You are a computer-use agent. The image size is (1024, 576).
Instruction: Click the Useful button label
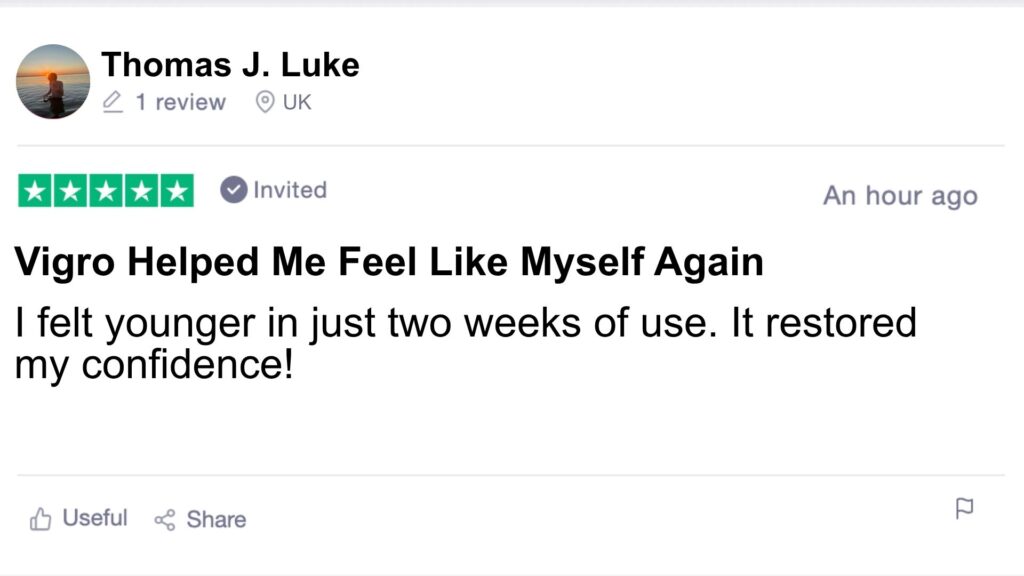coord(95,518)
